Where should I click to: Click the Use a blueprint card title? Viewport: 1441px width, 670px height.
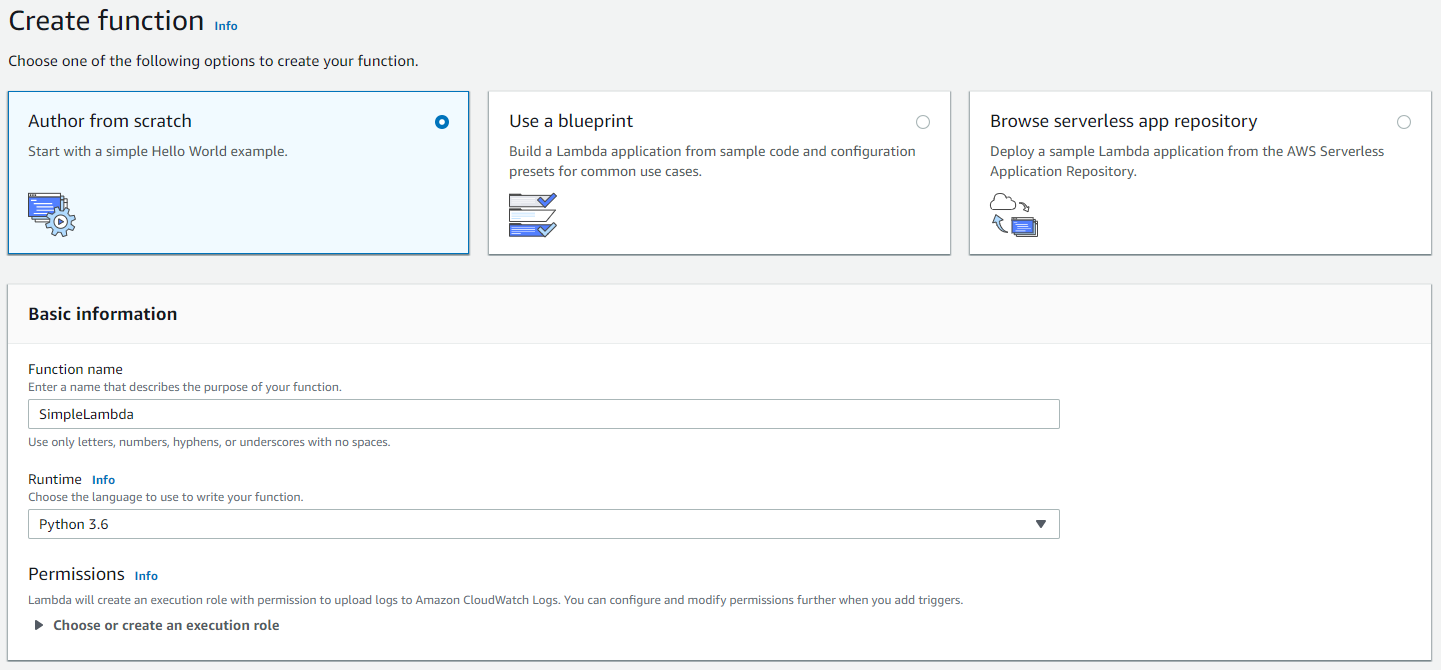(x=571, y=121)
